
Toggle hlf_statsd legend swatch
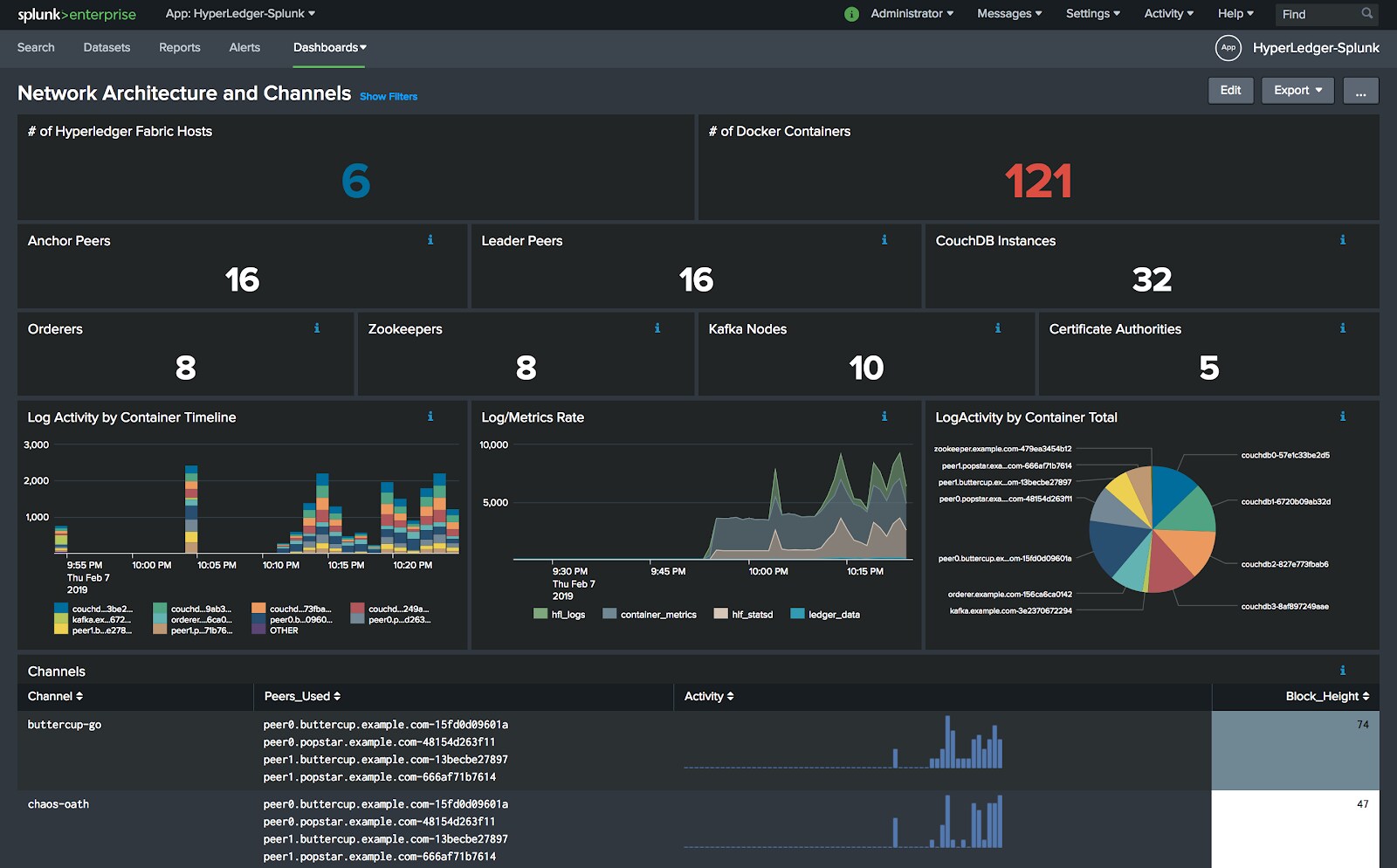tap(720, 614)
